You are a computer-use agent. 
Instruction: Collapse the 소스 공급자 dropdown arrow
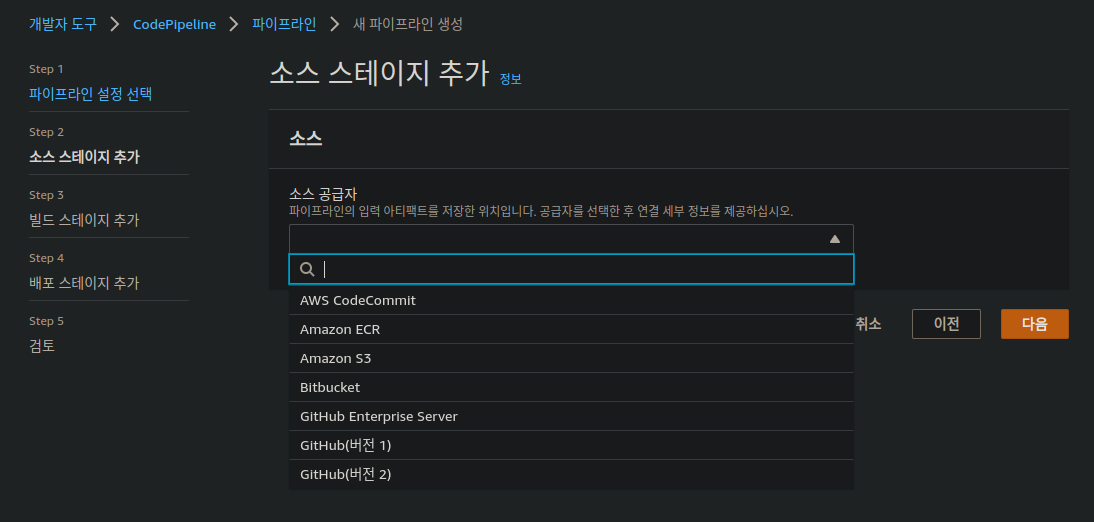click(x=834, y=239)
